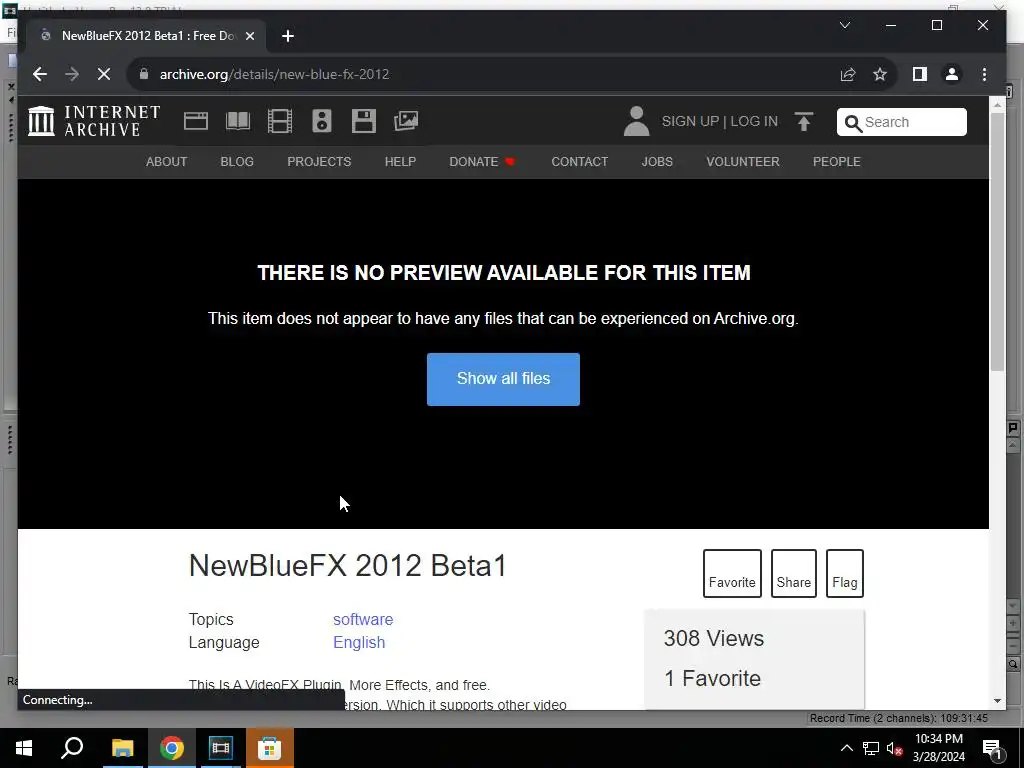Click the Show all files button
Viewport: 1024px width, 768px height.
pyautogui.click(x=504, y=379)
